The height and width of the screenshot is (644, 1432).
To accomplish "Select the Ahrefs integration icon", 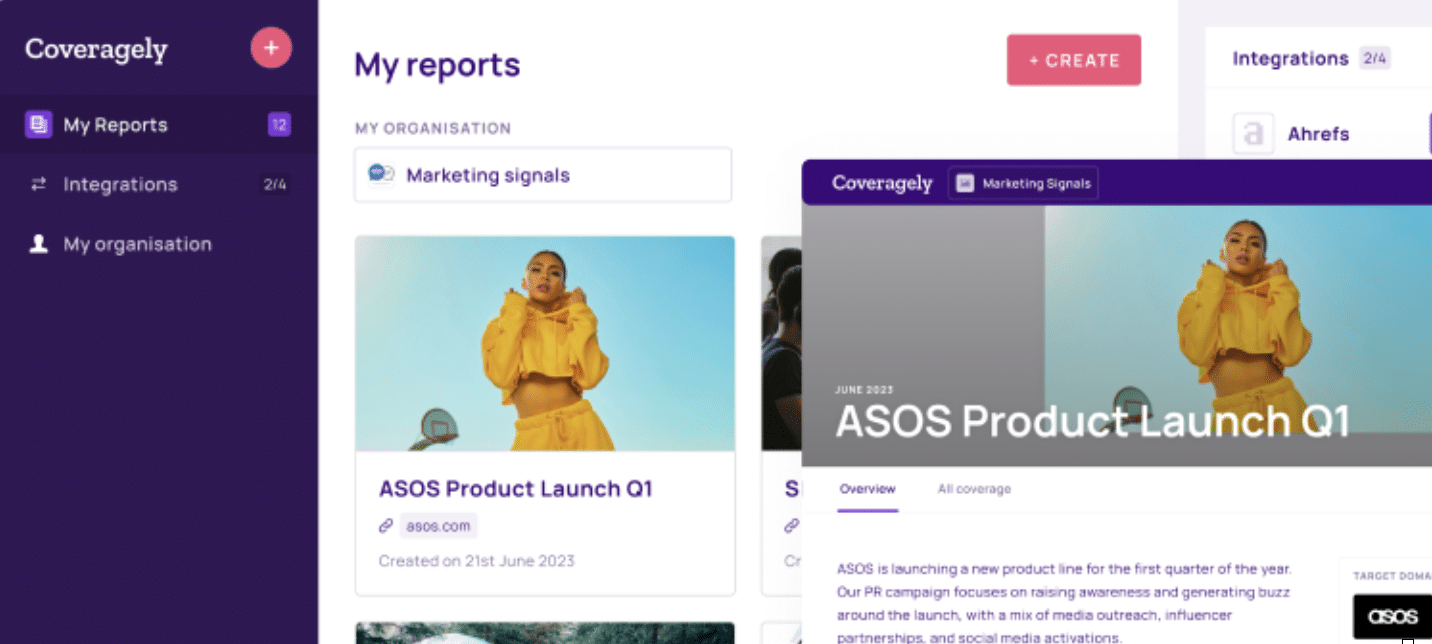I will point(1252,133).
